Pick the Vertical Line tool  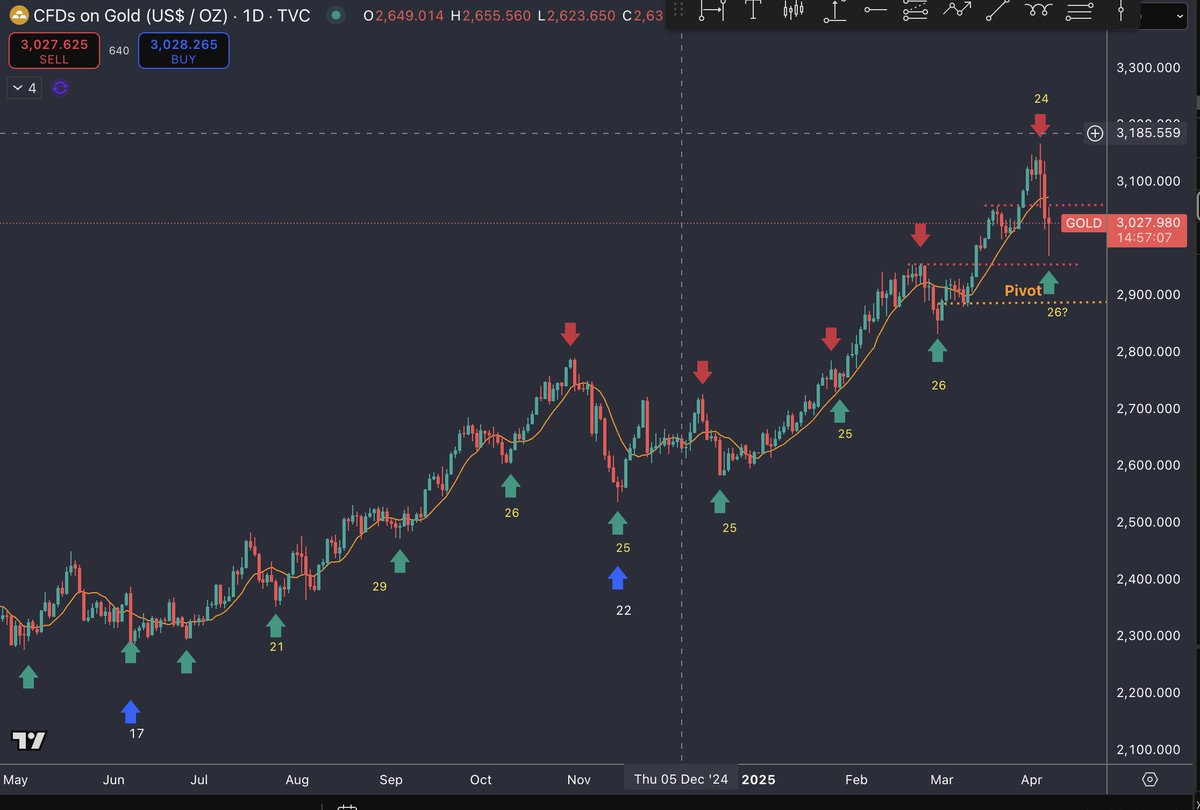coord(1122,13)
